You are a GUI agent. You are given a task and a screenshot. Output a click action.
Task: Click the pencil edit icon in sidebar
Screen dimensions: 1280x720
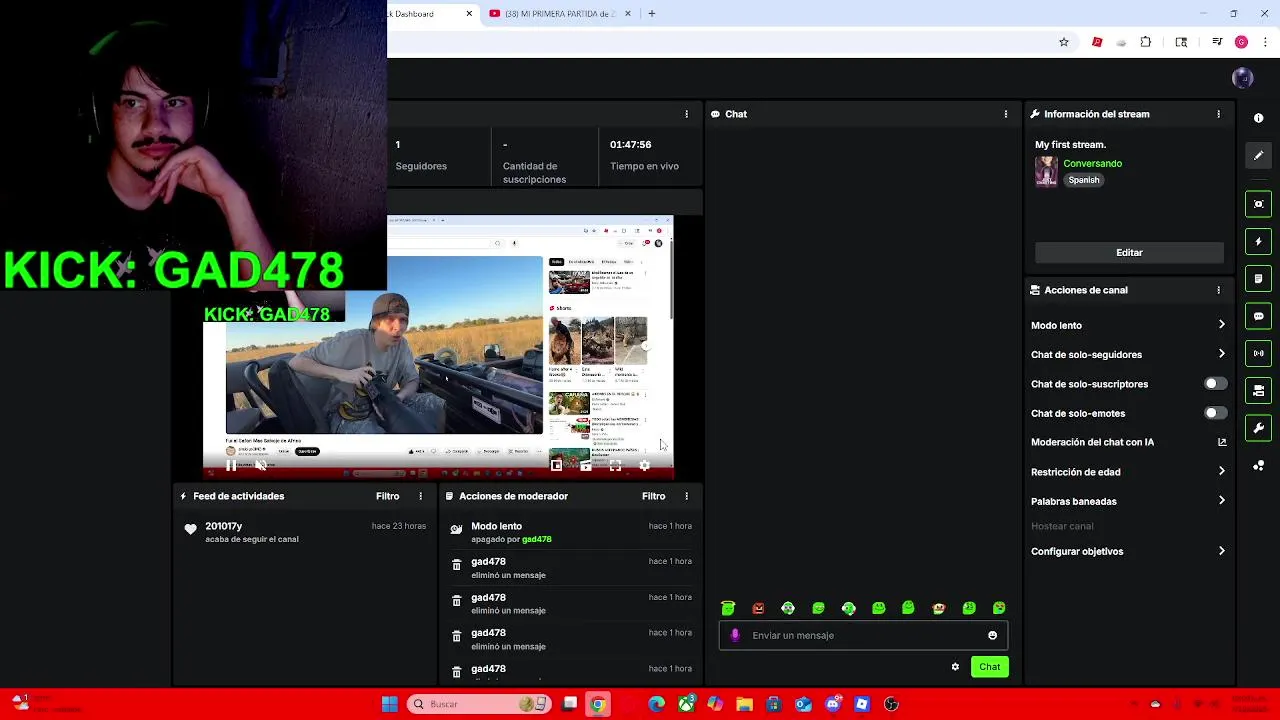pyautogui.click(x=1258, y=155)
